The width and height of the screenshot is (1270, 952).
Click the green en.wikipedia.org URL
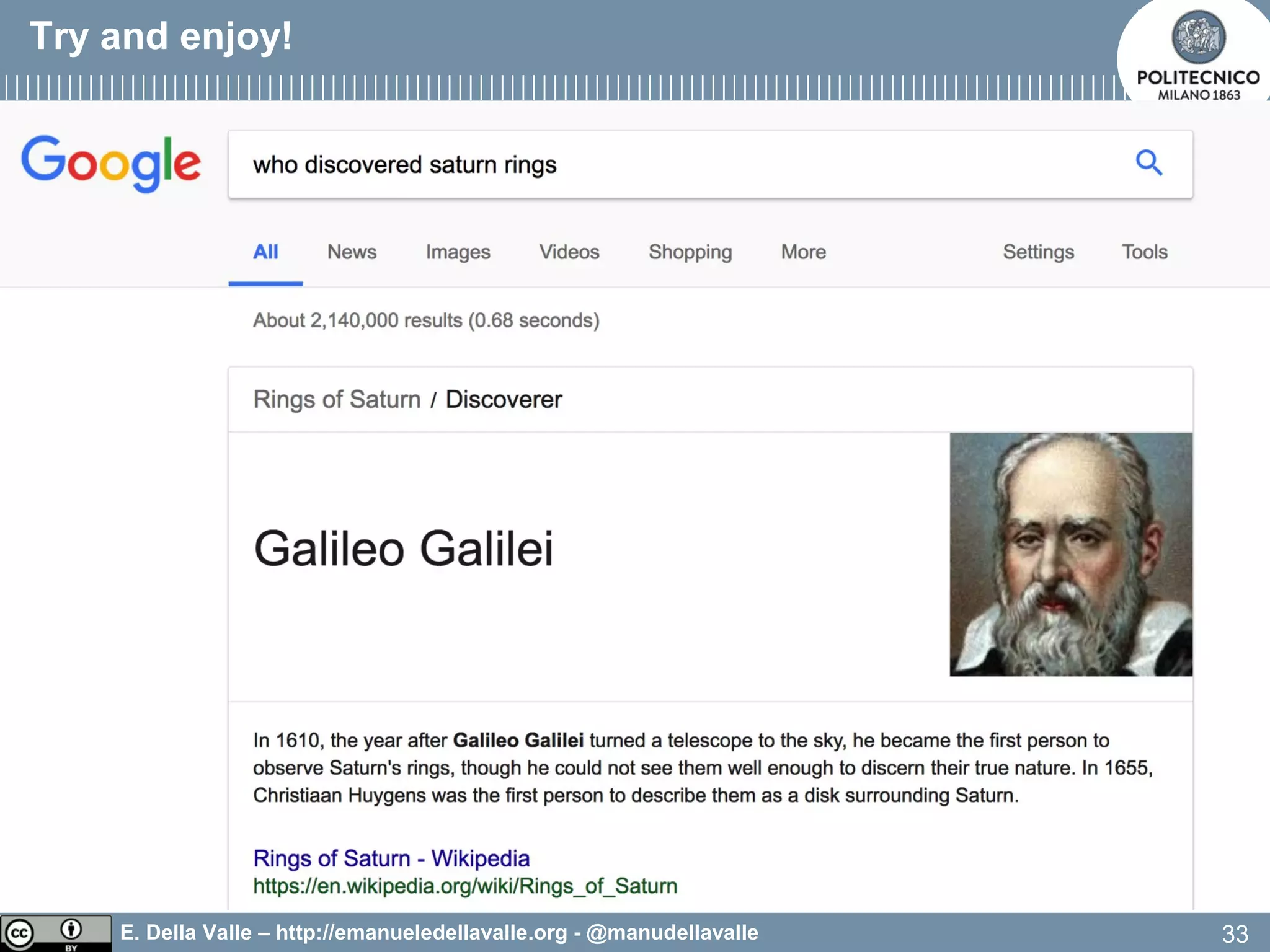tap(465, 886)
